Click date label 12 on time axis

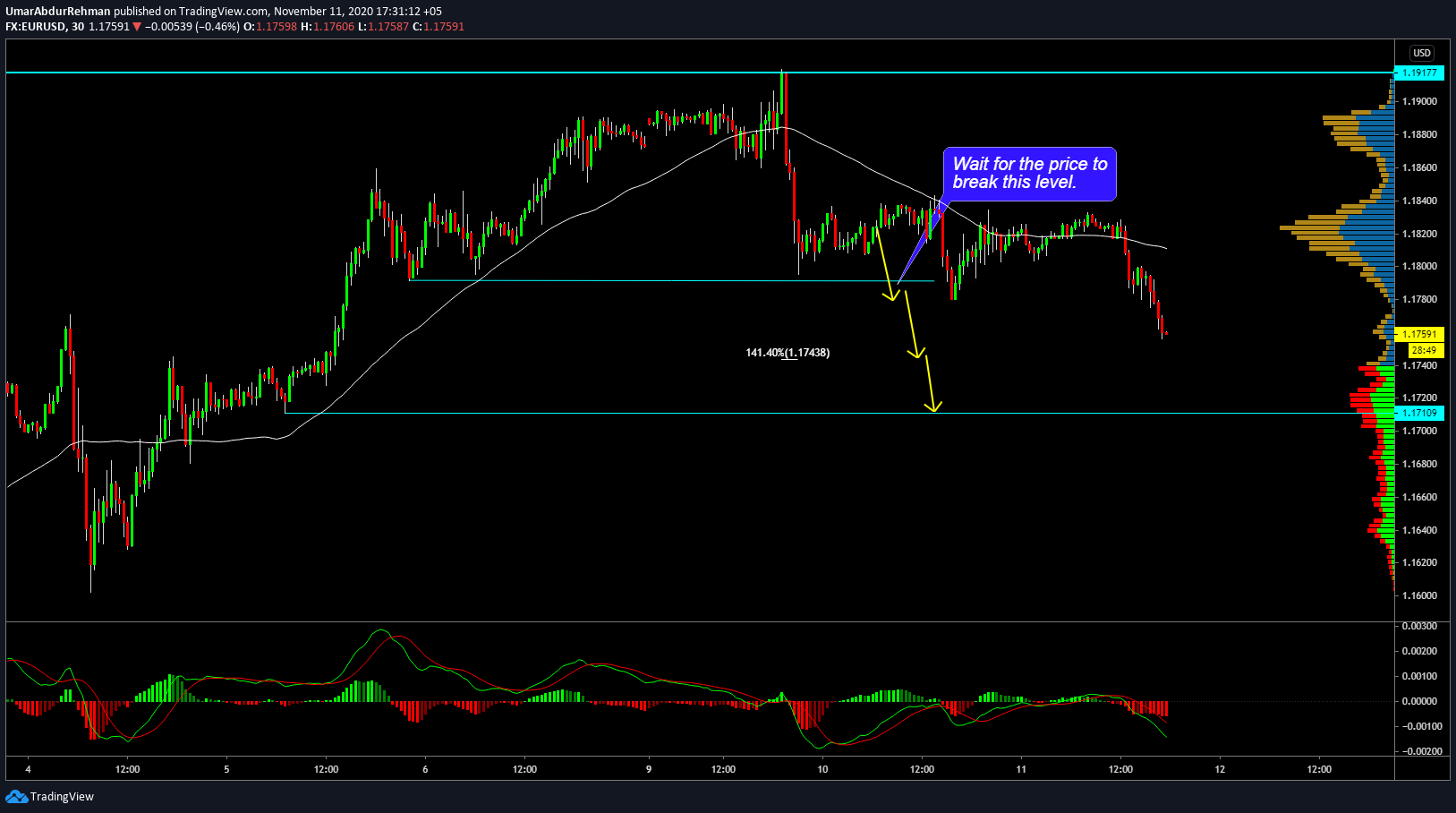coord(1220,769)
